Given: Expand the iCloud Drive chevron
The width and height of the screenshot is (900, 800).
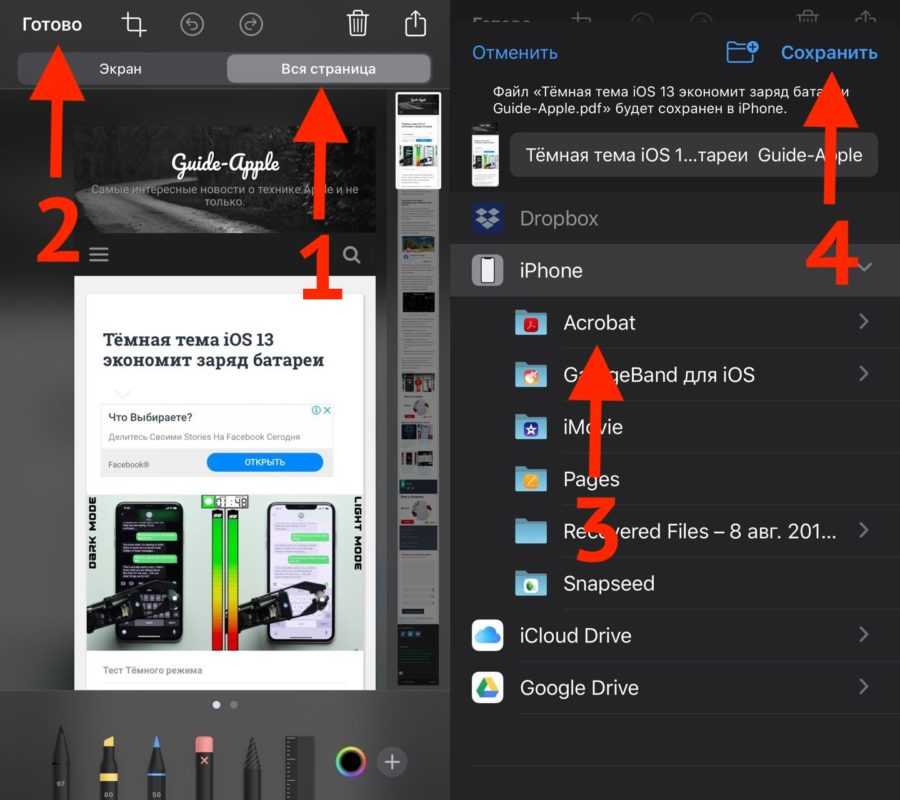Looking at the screenshot, I should point(863,634).
